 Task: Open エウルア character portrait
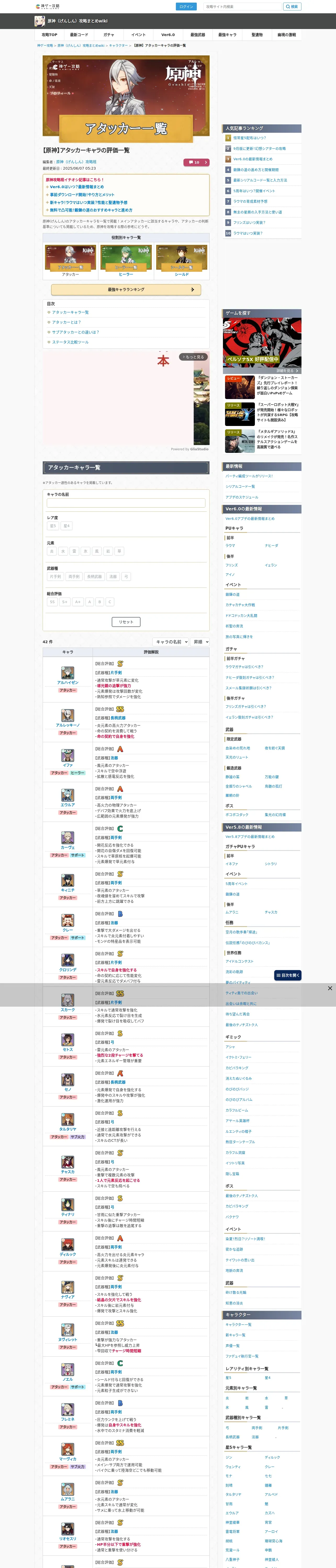pos(68,795)
